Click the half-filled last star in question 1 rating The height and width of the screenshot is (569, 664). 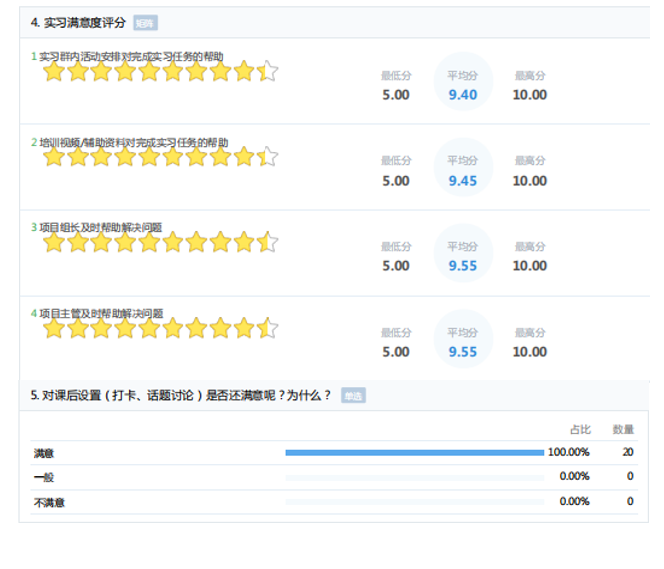(x=267, y=72)
